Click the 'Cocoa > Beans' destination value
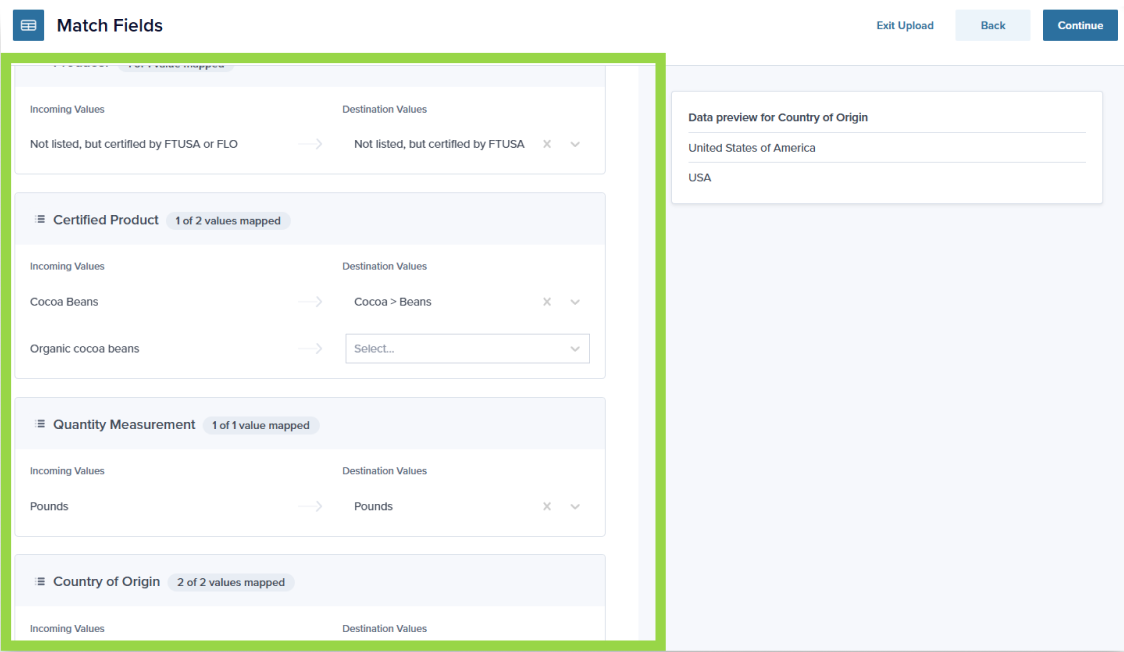The image size is (1124, 652). [393, 302]
